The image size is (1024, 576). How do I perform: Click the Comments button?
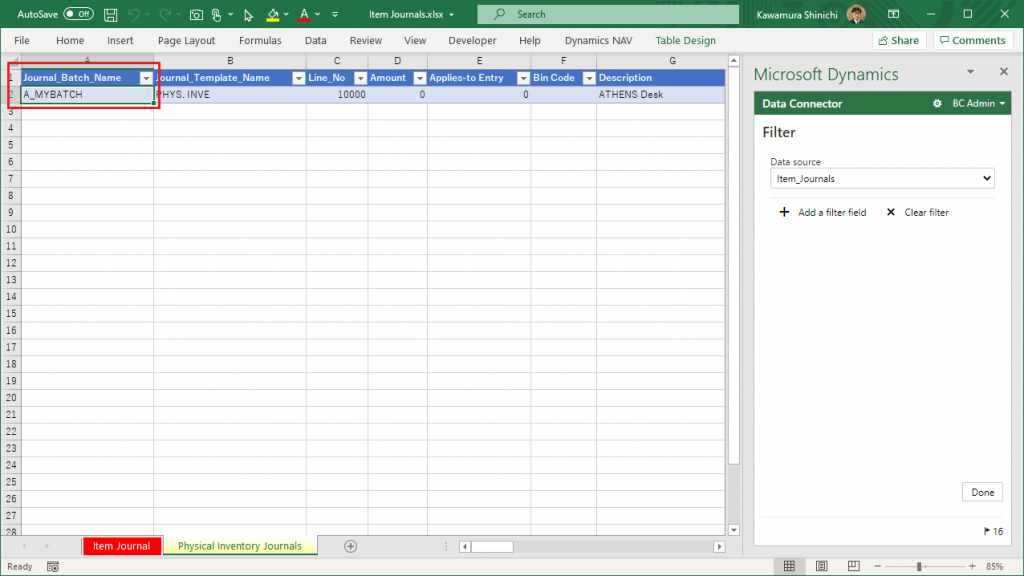click(x=972, y=40)
